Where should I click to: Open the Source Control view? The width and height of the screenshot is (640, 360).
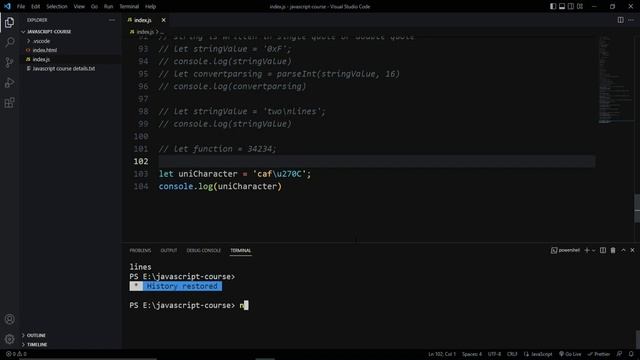click(x=9, y=62)
